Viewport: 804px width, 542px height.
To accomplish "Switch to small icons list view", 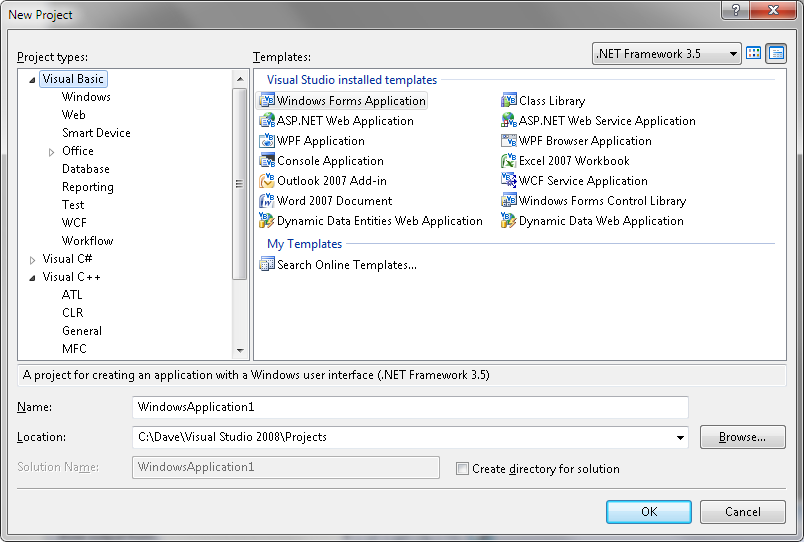I will tap(776, 54).
